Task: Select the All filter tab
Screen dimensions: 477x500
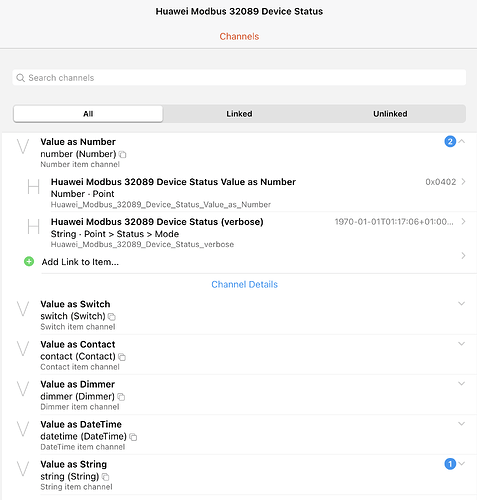Action: click(x=88, y=114)
